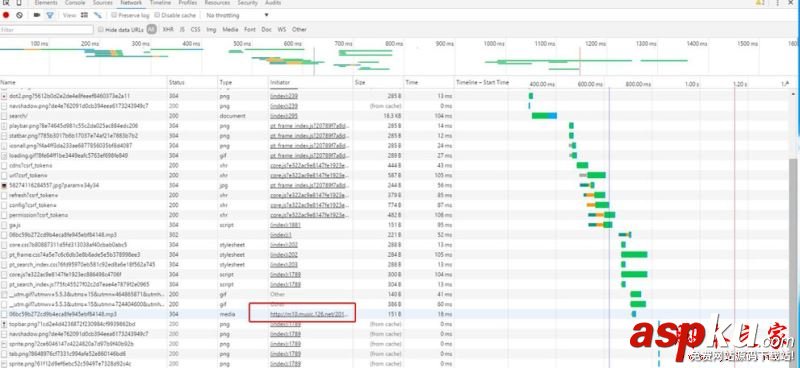The height and width of the screenshot is (368, 800).
Task: Filter requests by Img
Action: pyautogui.click(x=211, y=30)
